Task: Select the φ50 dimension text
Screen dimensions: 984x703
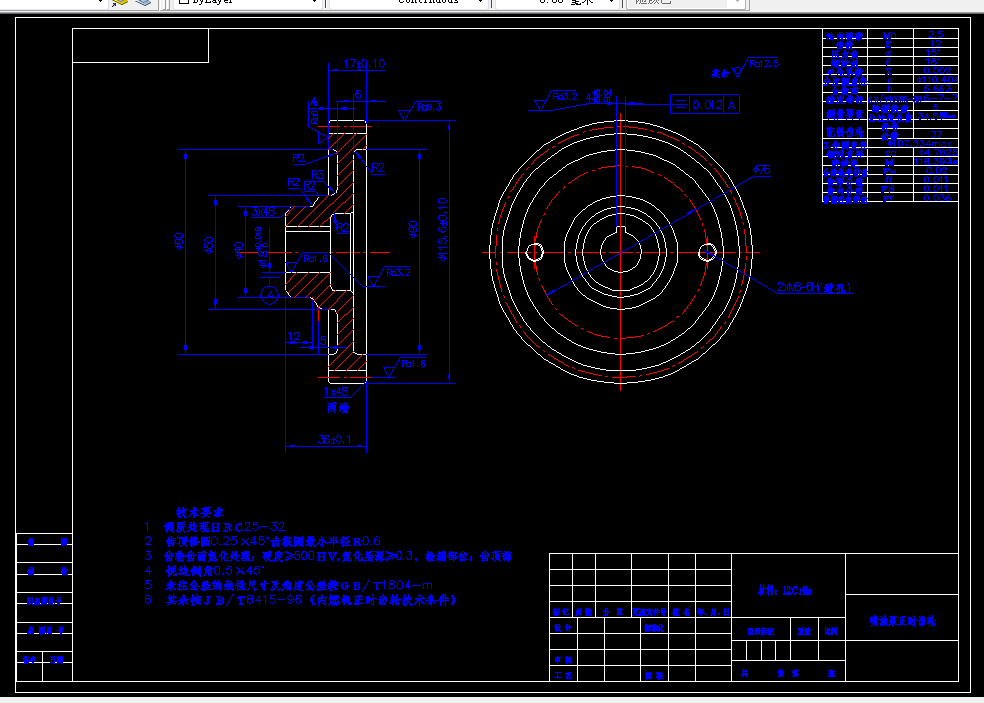Action: [x=210, y=245]
